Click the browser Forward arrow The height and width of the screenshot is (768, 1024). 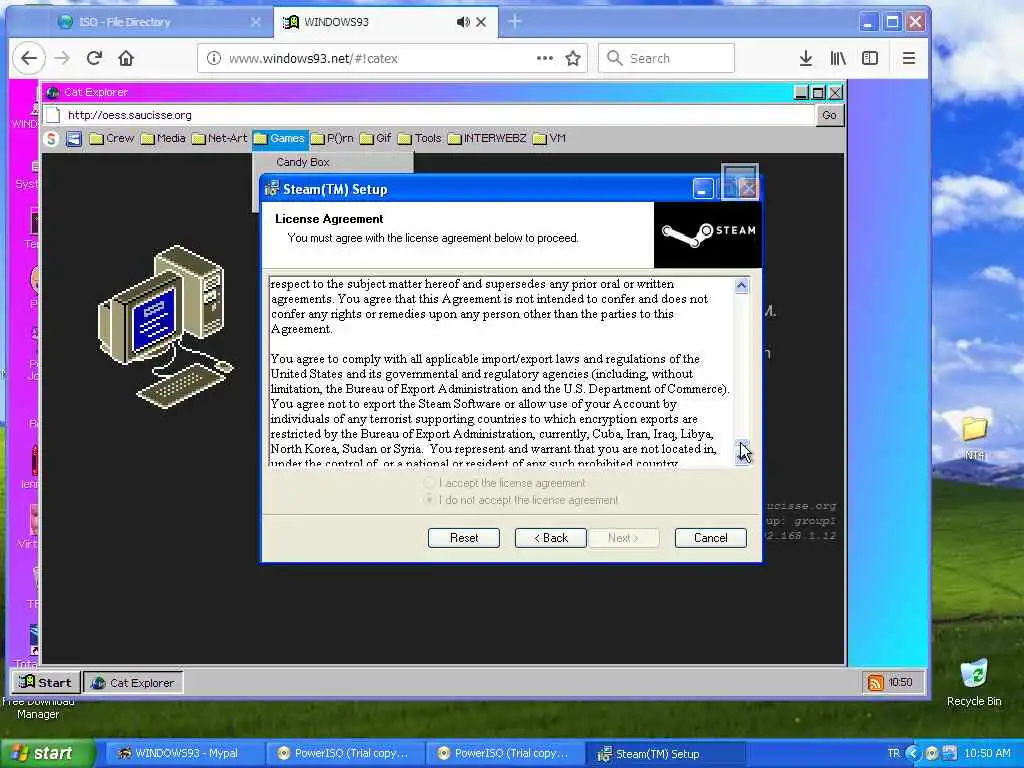coord(62,58)
